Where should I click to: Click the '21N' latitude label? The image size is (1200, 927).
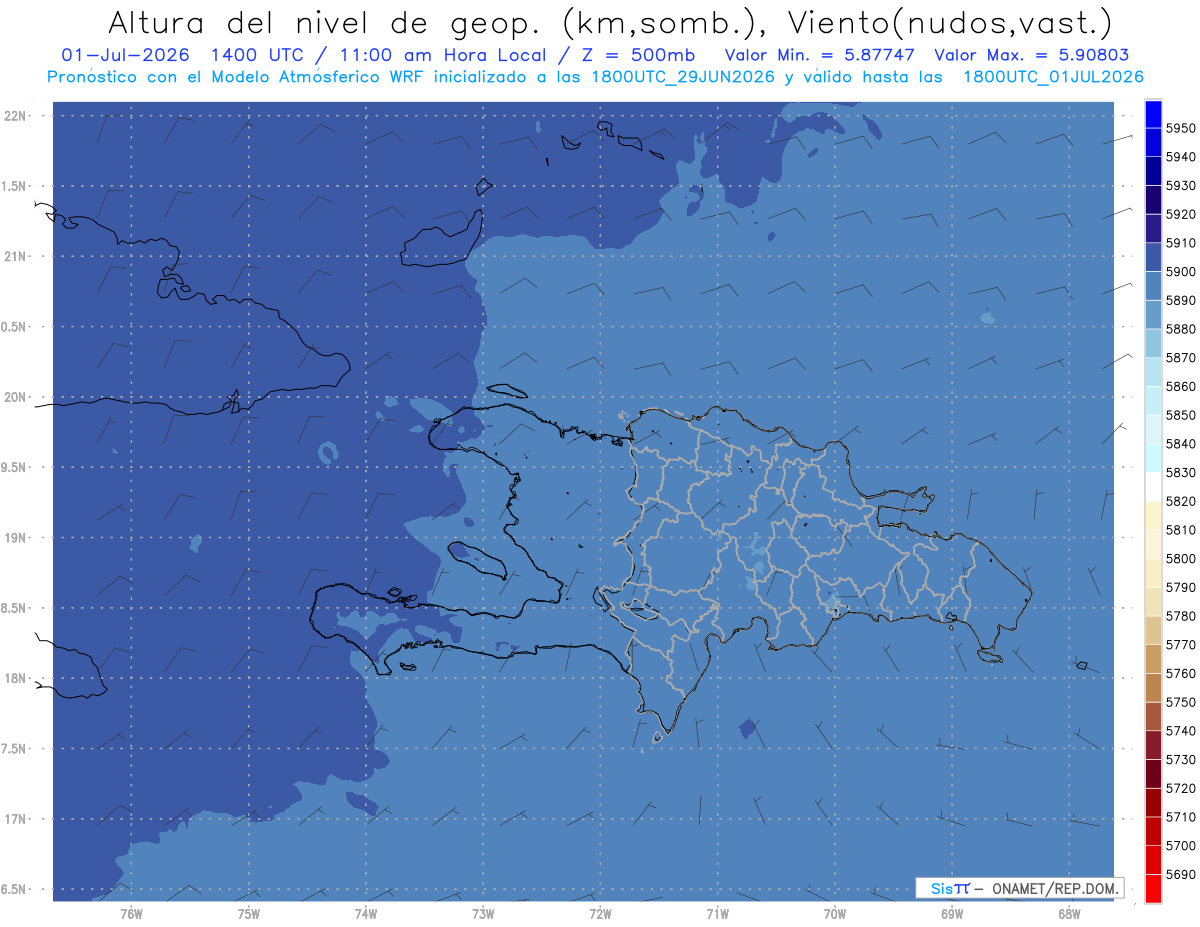click(x=15, y=256)
